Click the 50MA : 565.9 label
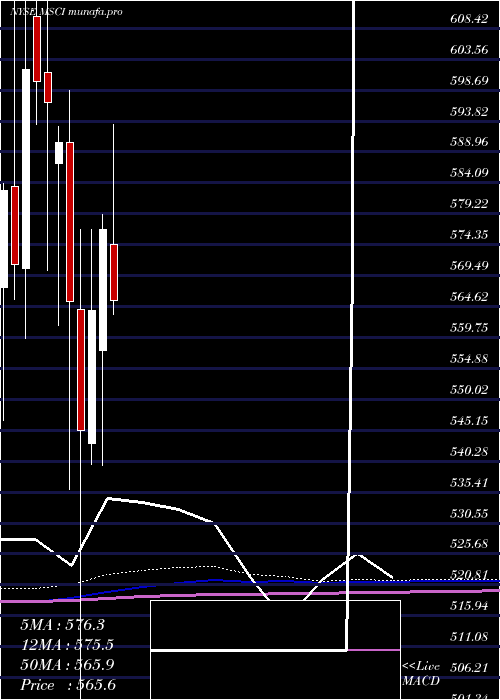 point(67,665)
